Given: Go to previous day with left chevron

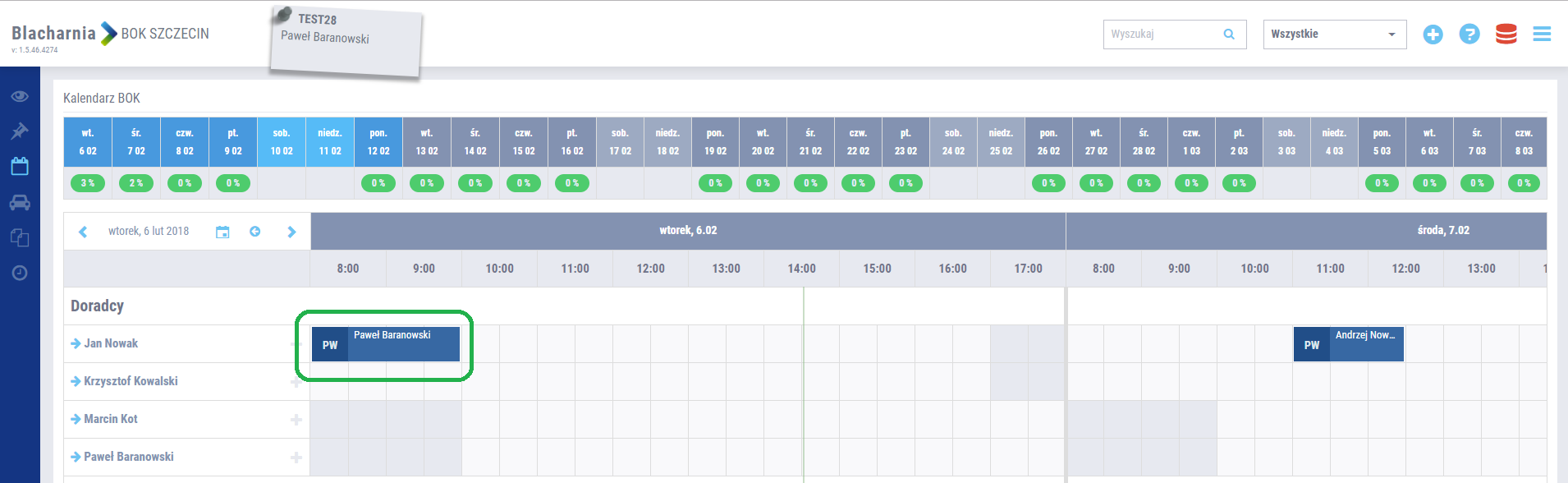Looking at the screenshot, I should coord(83,232).
